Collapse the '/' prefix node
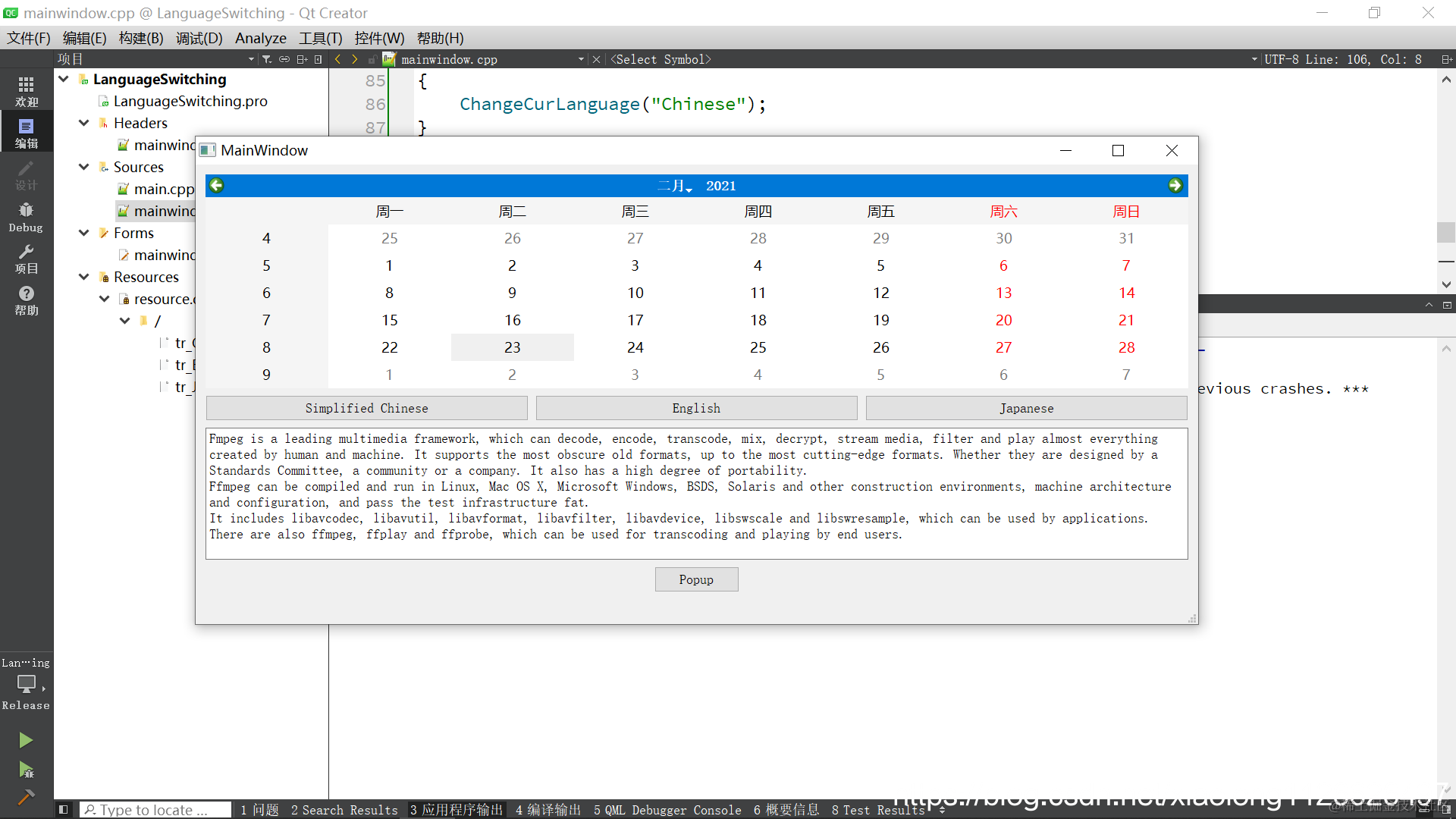 tap(125, 321)
